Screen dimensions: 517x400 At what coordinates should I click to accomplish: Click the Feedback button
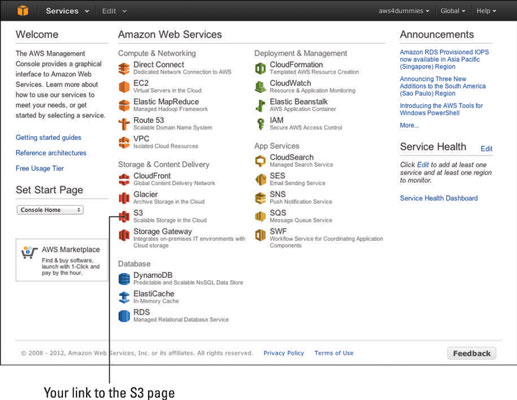point(472,353)
